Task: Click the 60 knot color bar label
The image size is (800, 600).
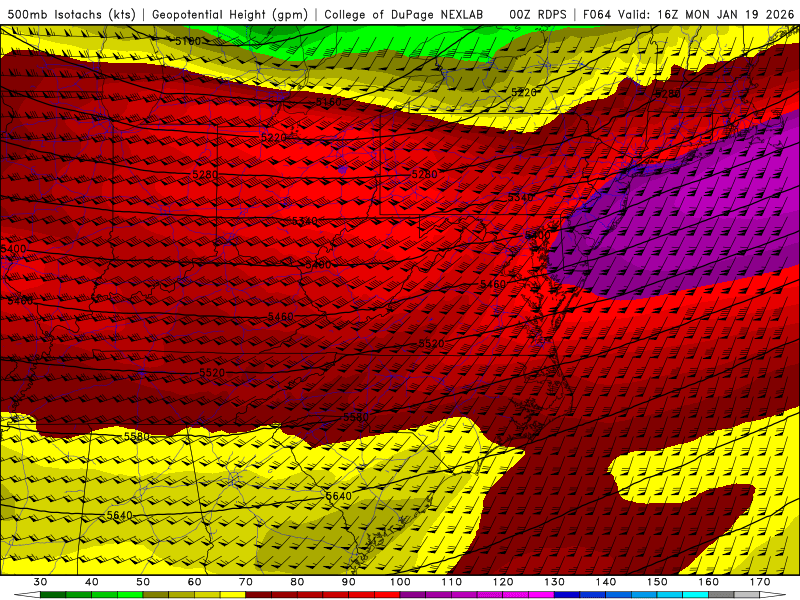Action: click(x=194, y=582)
